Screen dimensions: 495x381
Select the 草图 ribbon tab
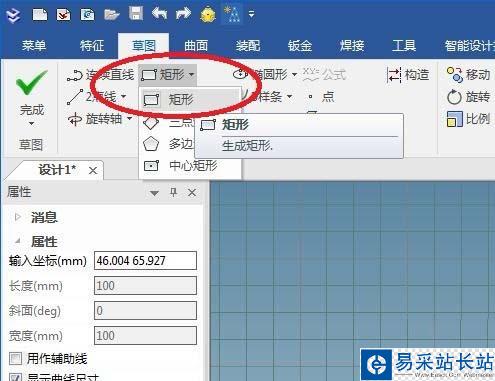pyautogui.click(x=144, y=46)
